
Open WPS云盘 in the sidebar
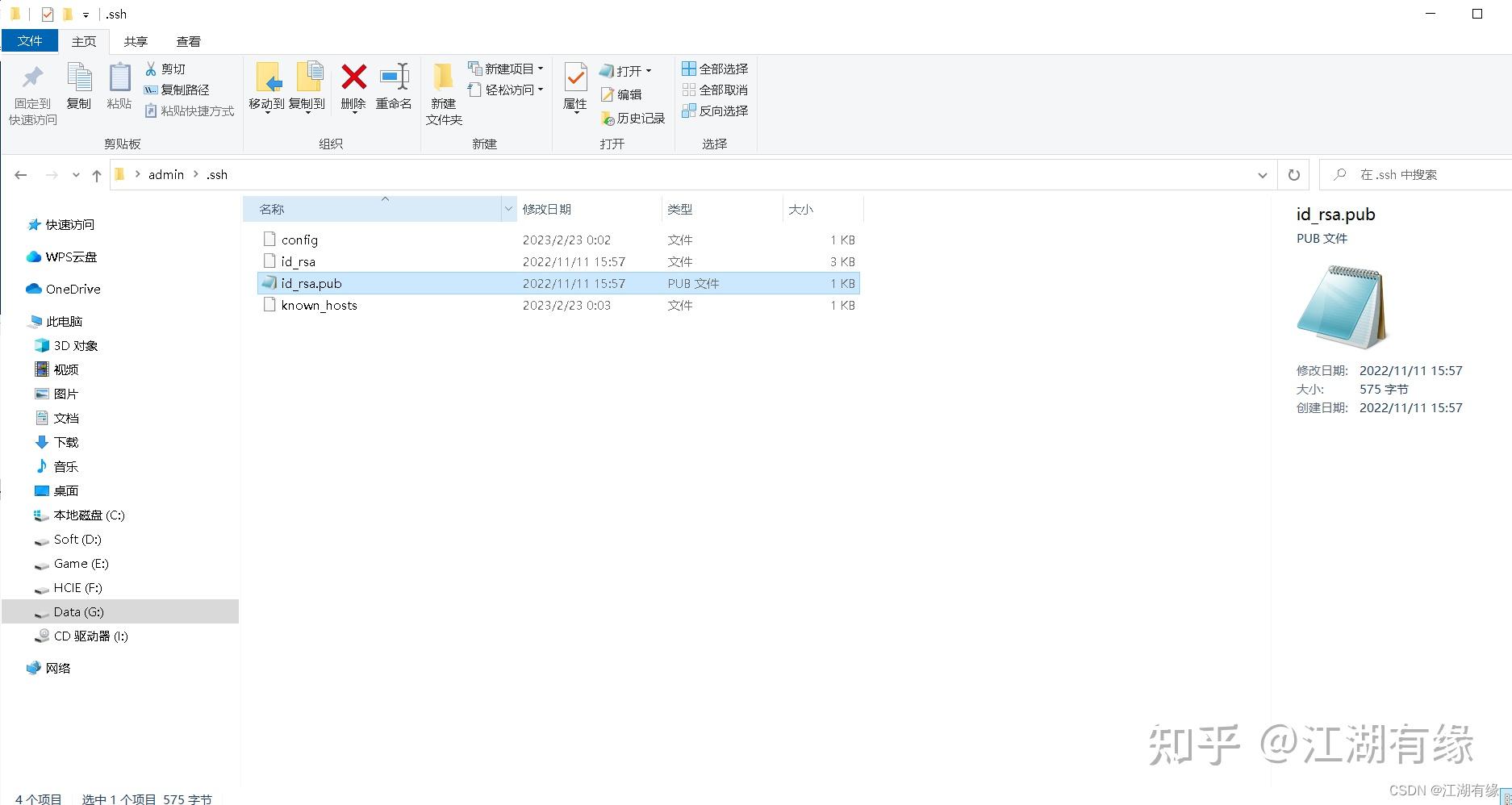pos(62,257)
